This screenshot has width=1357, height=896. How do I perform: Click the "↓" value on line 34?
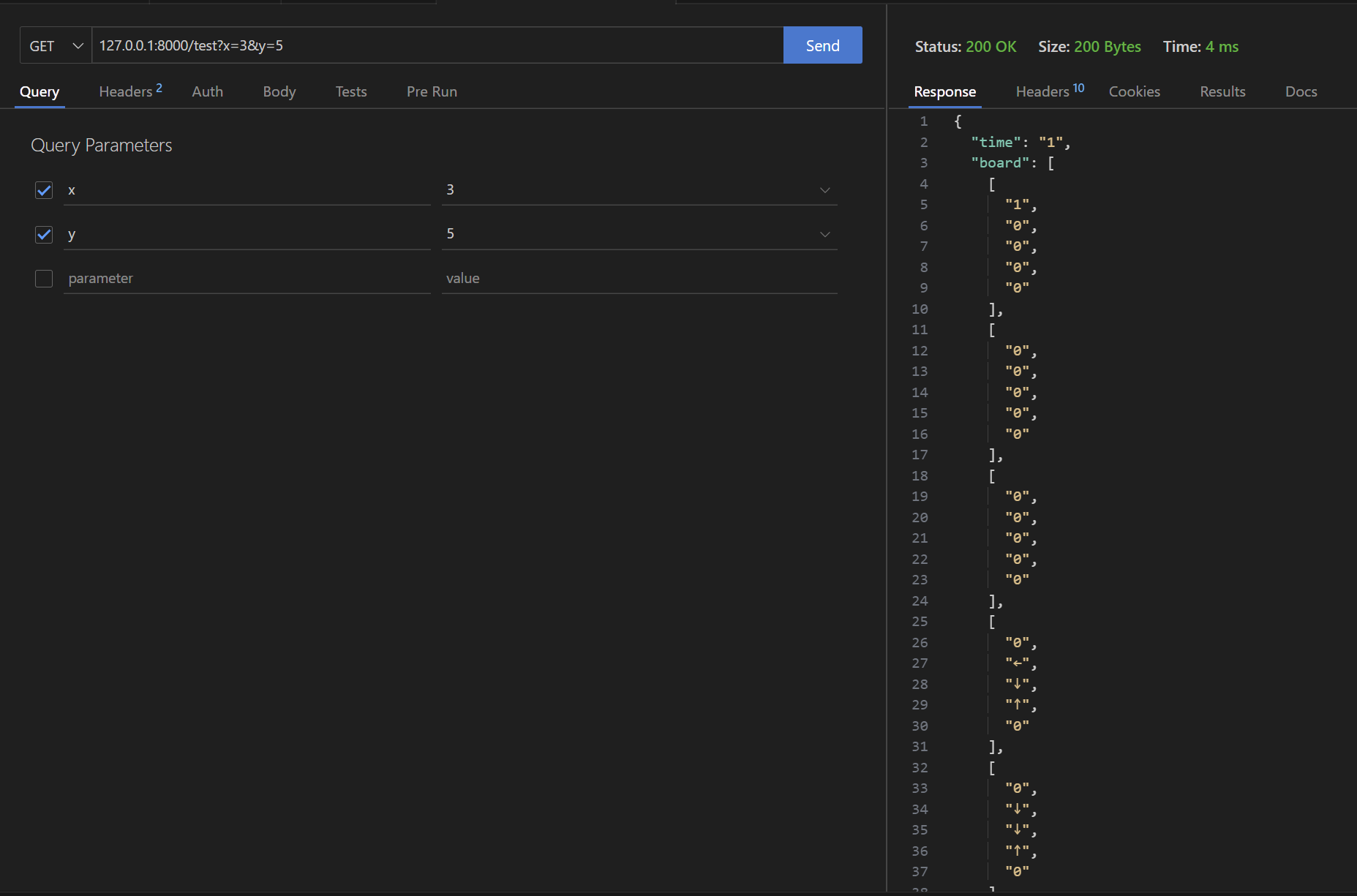click(x=1017, y=810)
